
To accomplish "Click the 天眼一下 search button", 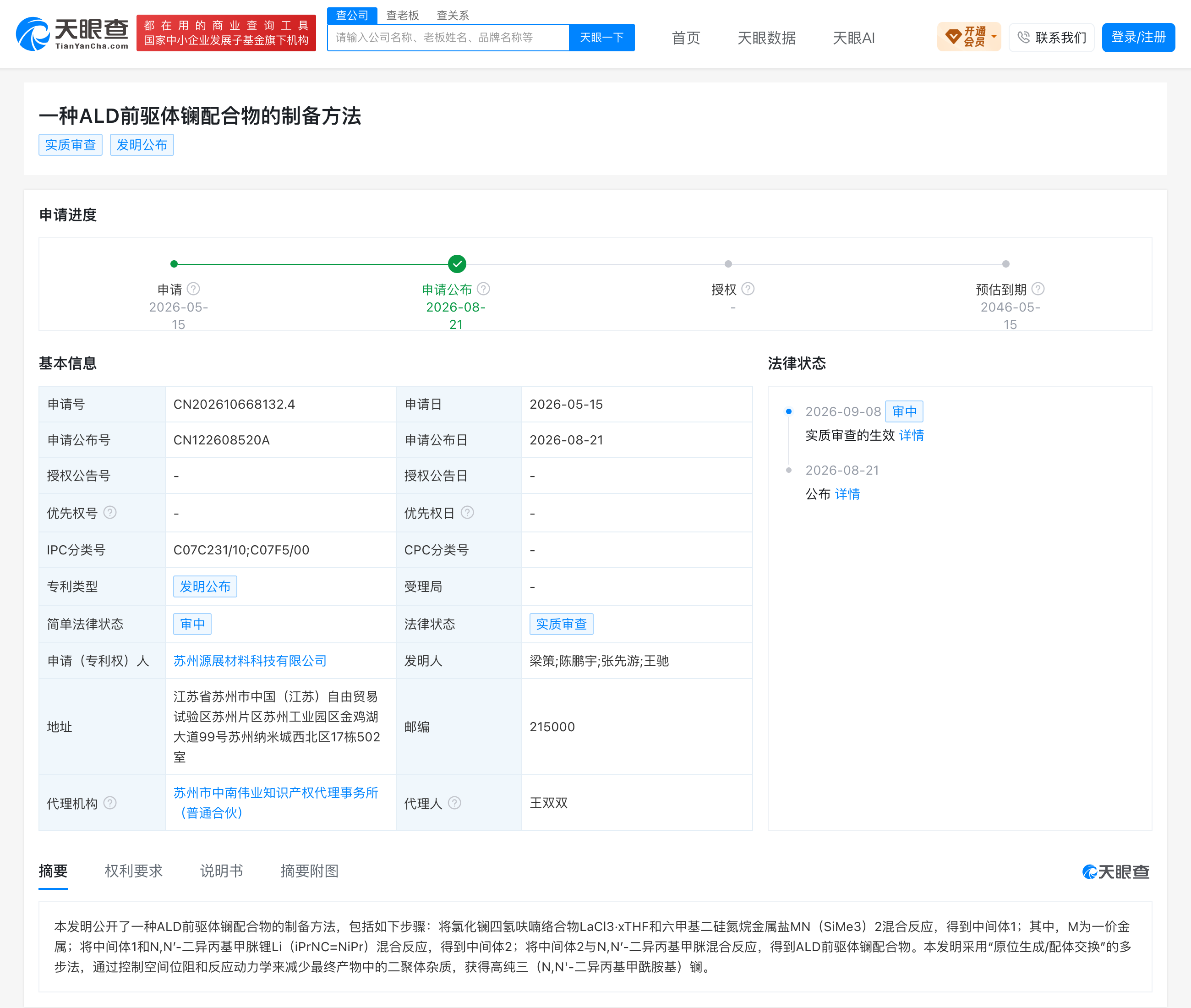I will click(601, 38).
